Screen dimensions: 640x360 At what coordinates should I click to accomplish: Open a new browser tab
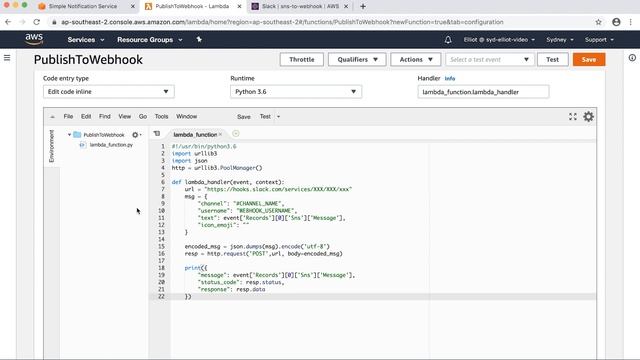362,7
